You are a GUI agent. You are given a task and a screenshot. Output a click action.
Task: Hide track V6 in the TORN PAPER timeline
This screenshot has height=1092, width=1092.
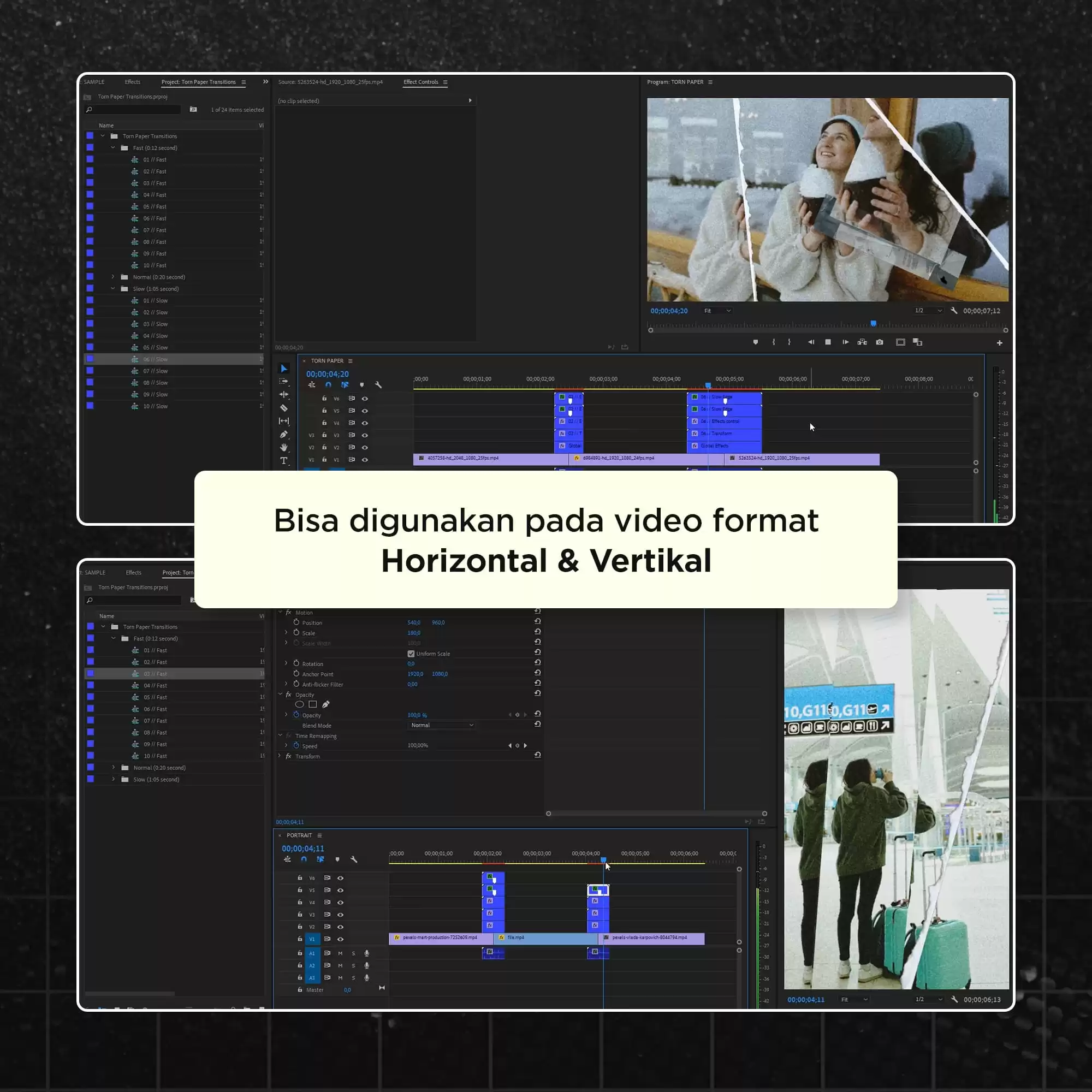365,399
